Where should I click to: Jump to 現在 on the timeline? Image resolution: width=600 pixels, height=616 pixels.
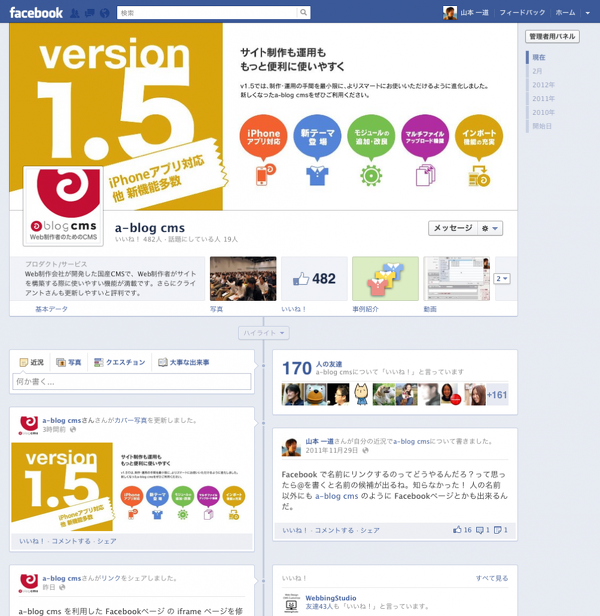(x=539, y=57)
